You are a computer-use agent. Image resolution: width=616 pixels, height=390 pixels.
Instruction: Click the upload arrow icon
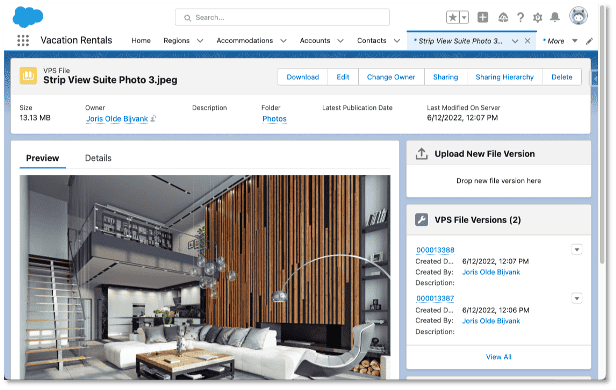[x=422, y=154]
